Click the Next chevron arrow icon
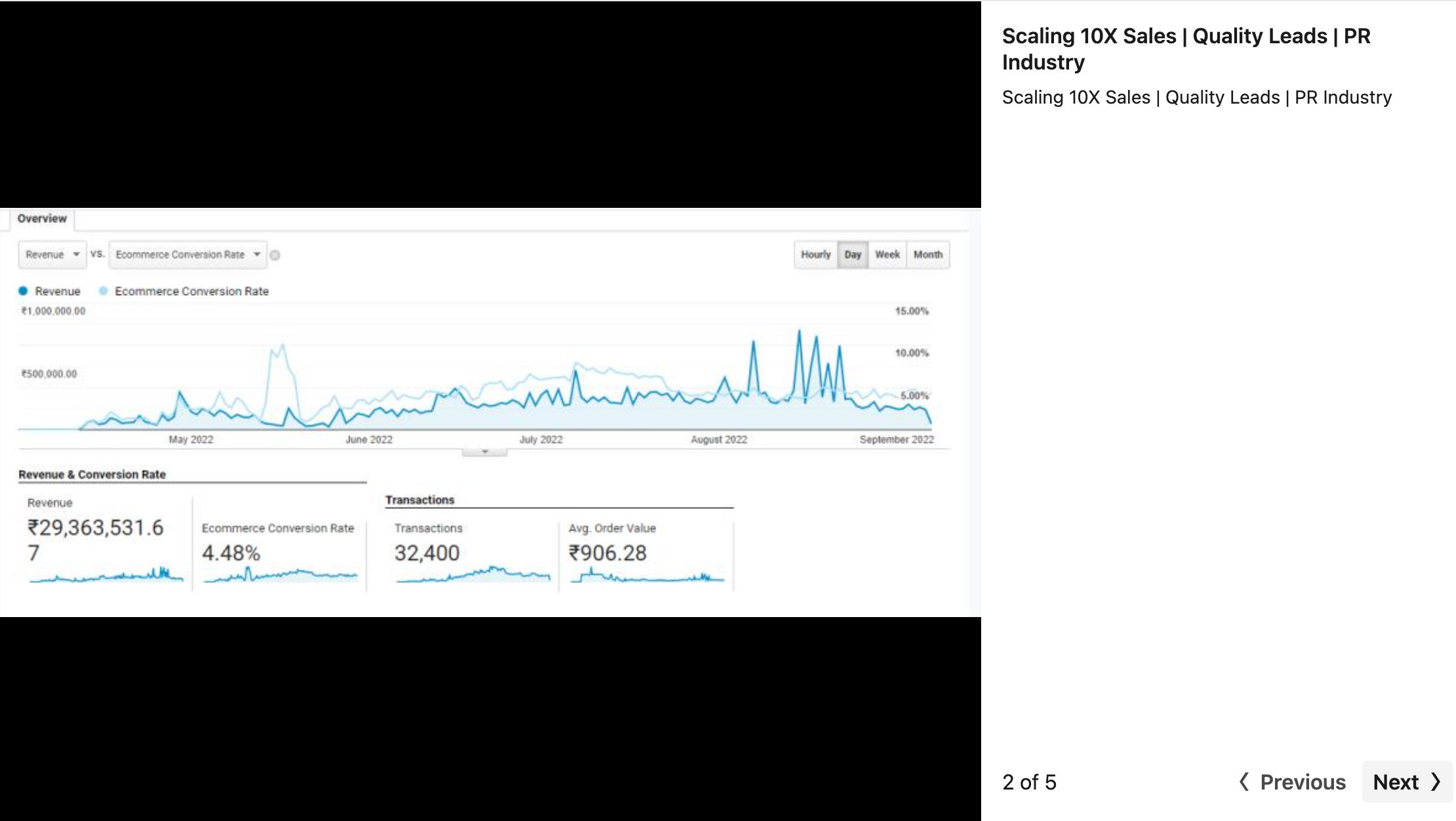 1436,782
